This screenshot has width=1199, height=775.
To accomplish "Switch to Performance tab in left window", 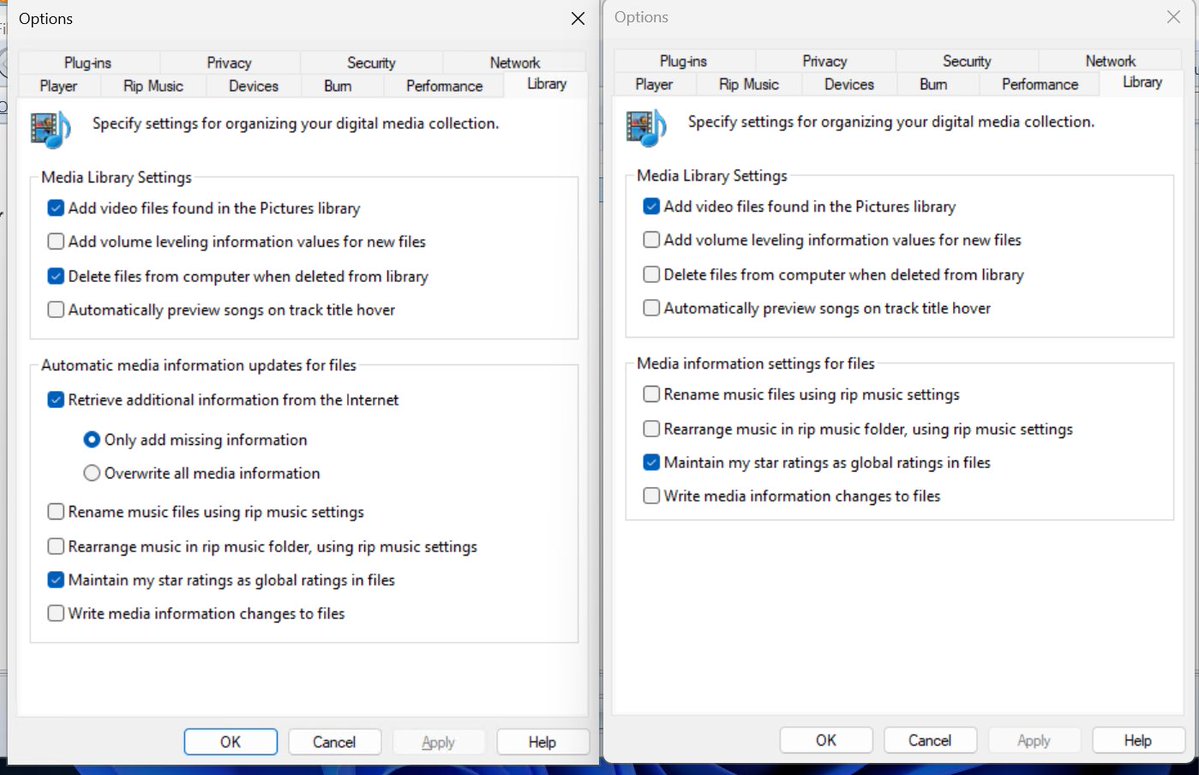I will (444, 86).
